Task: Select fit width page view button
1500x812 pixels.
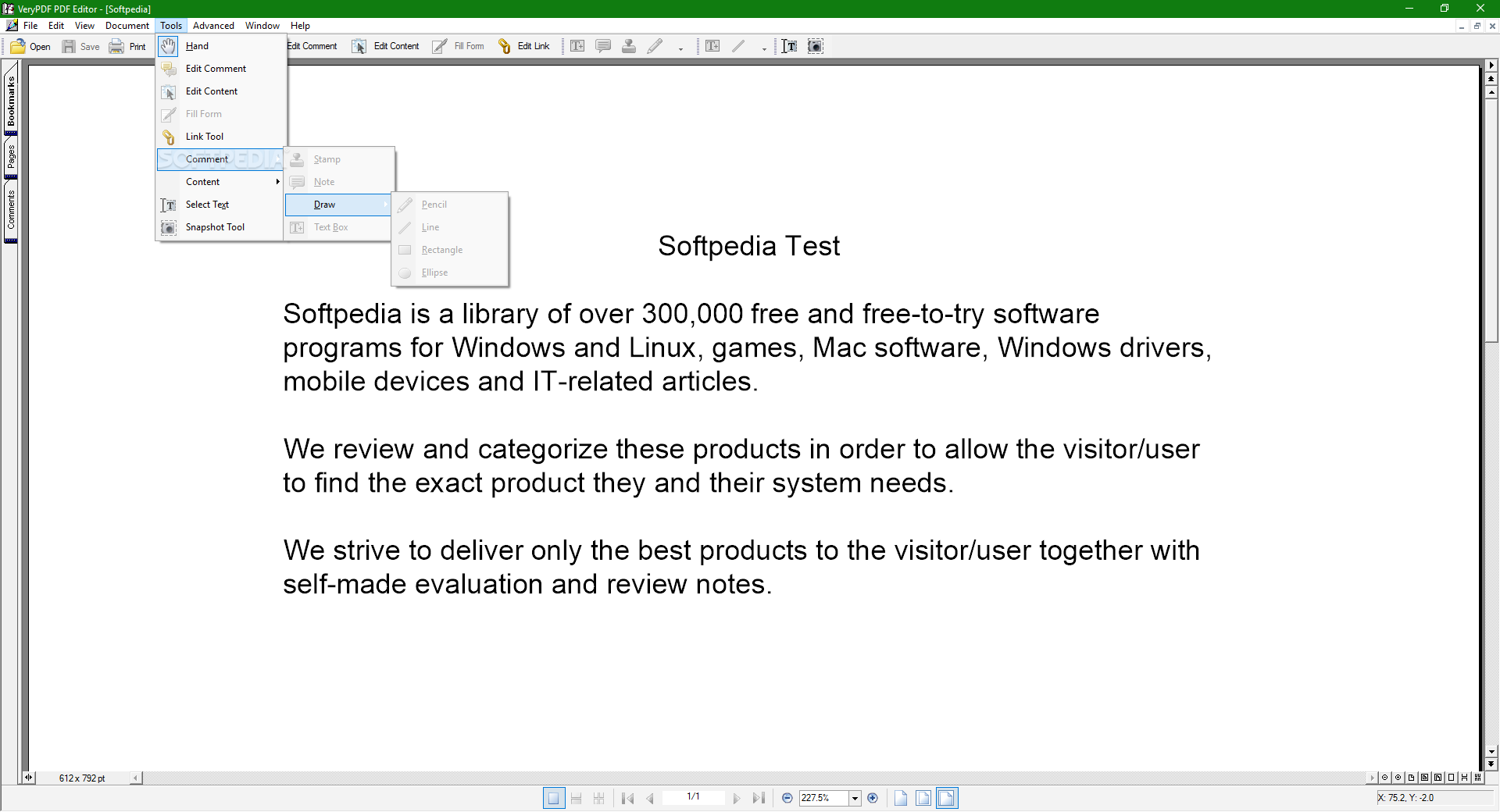Action: tap(946, 798)
